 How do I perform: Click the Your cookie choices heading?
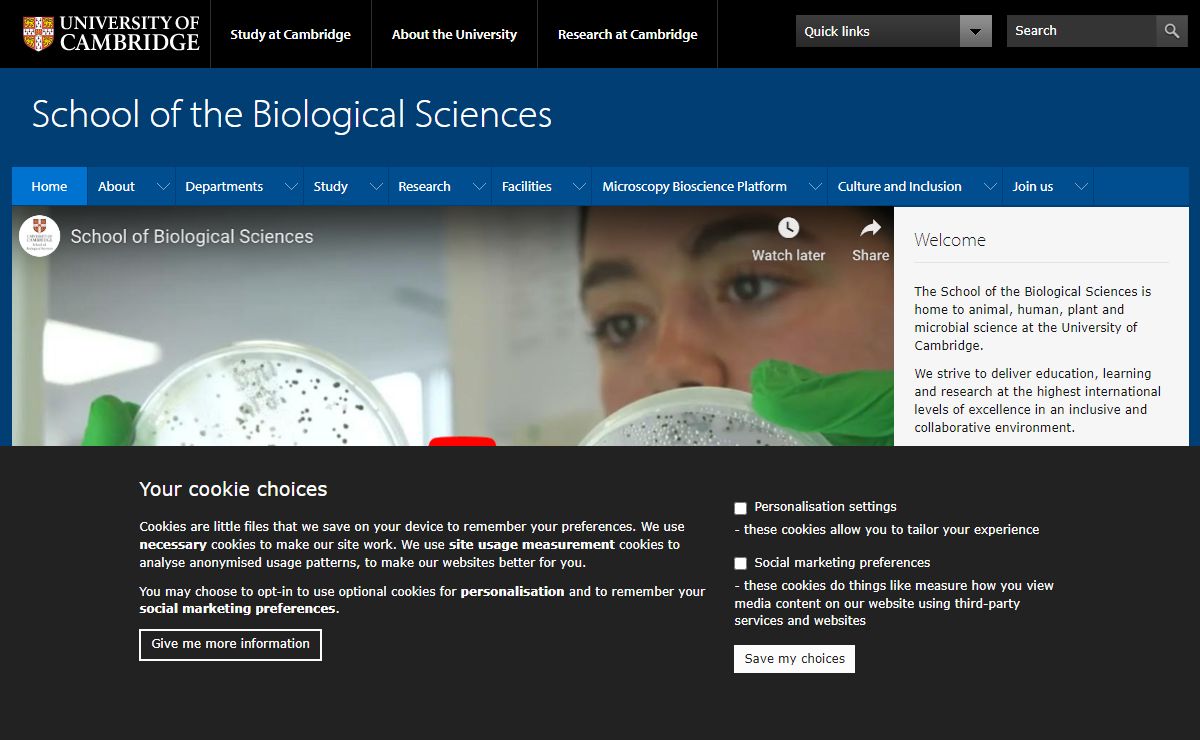(x=233, y=489)
